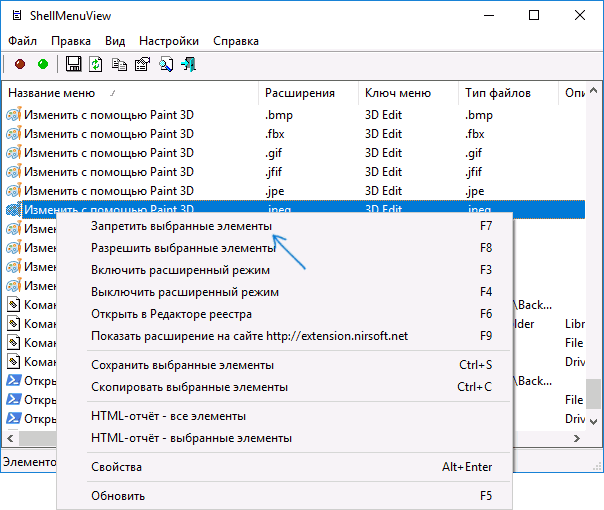Select Выключить расширенный режим
The image size is (604, 510).
pyautogui.click(x=284, y=292)
